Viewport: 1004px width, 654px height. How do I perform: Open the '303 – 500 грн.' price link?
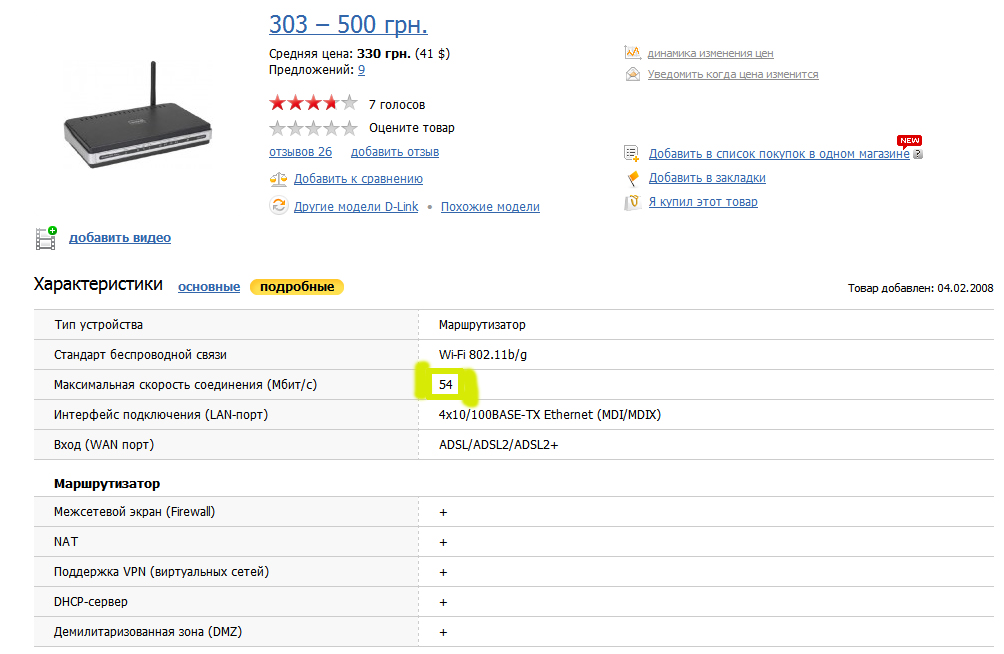point(348,24)
